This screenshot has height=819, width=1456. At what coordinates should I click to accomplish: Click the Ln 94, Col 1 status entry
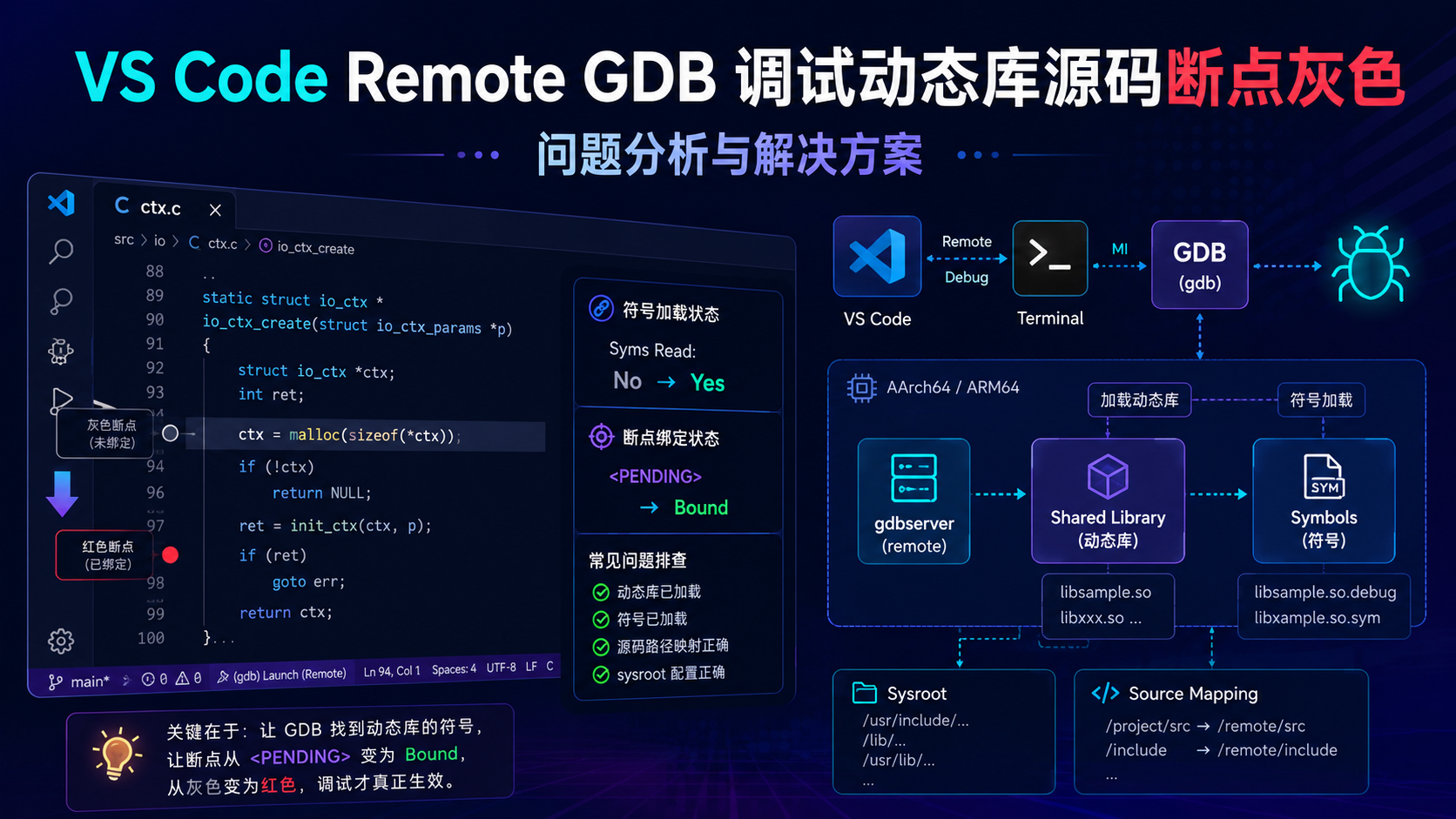(392, 671)
